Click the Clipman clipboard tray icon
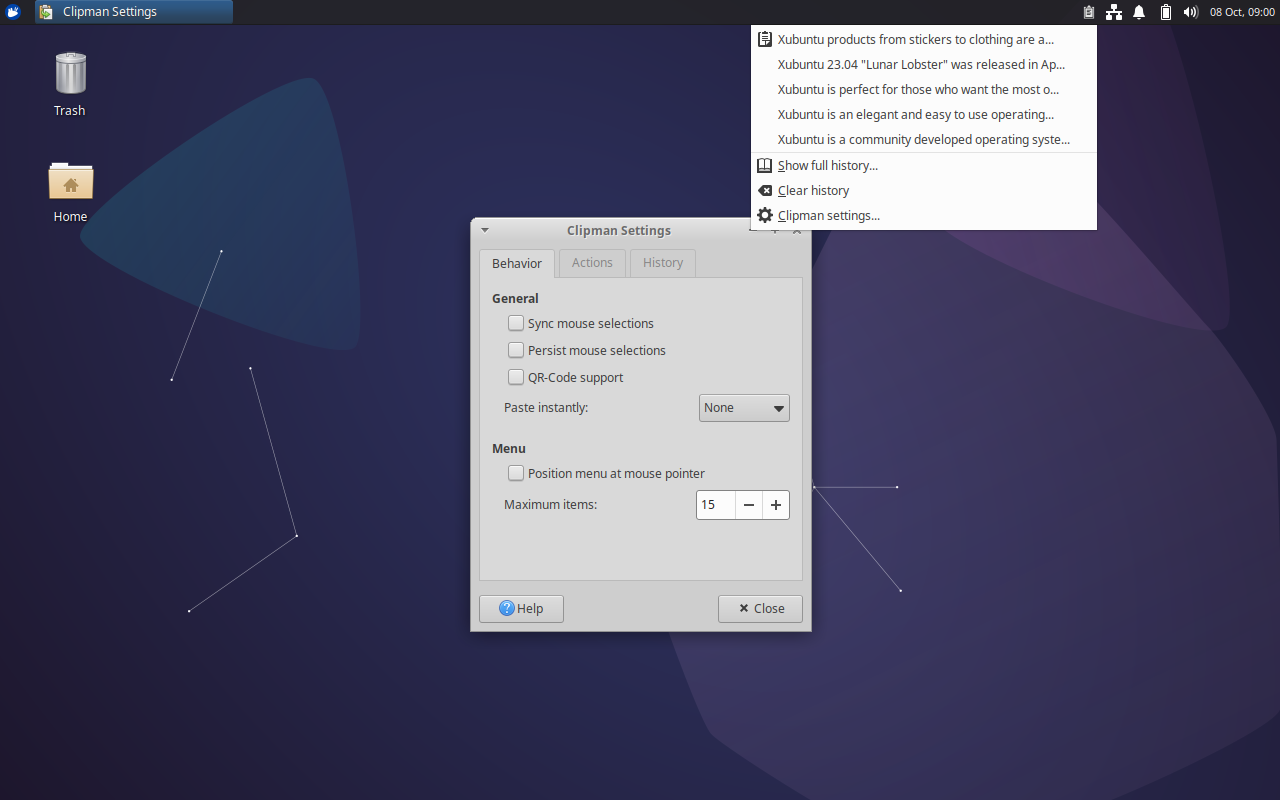This screenshot has width=1280, height=800. click(x=1089, y=12)
